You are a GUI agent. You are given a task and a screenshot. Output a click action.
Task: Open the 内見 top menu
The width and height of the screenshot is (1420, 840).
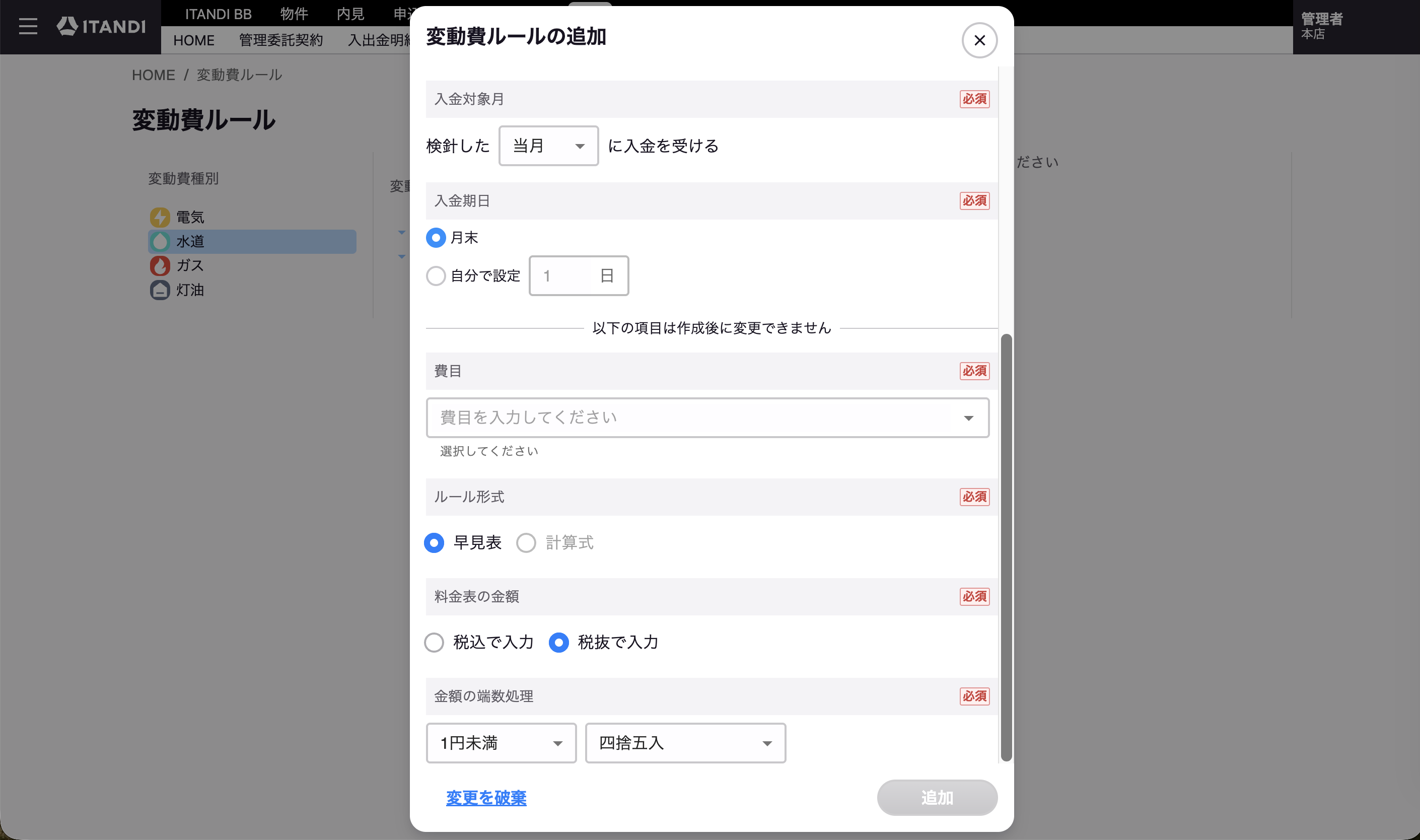[x=350, y=14]
